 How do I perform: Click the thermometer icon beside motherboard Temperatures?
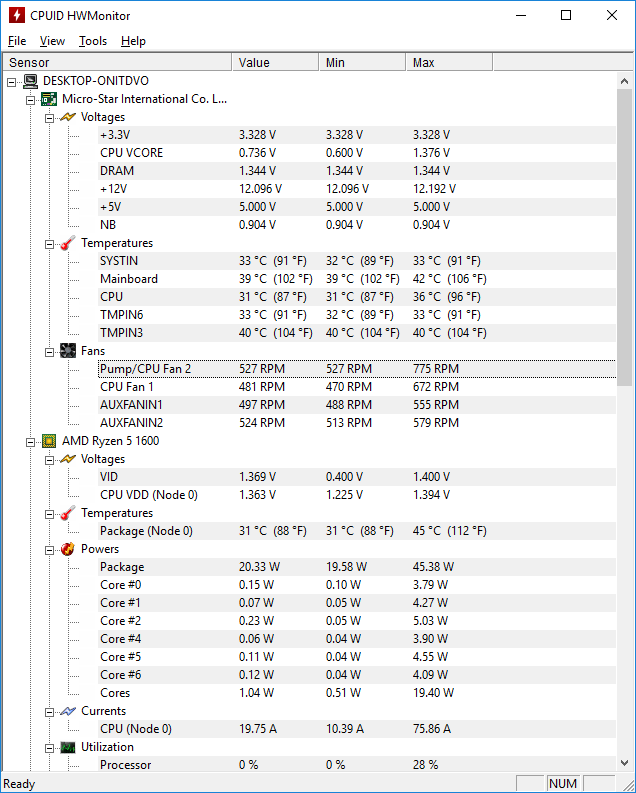click(67, 243)
